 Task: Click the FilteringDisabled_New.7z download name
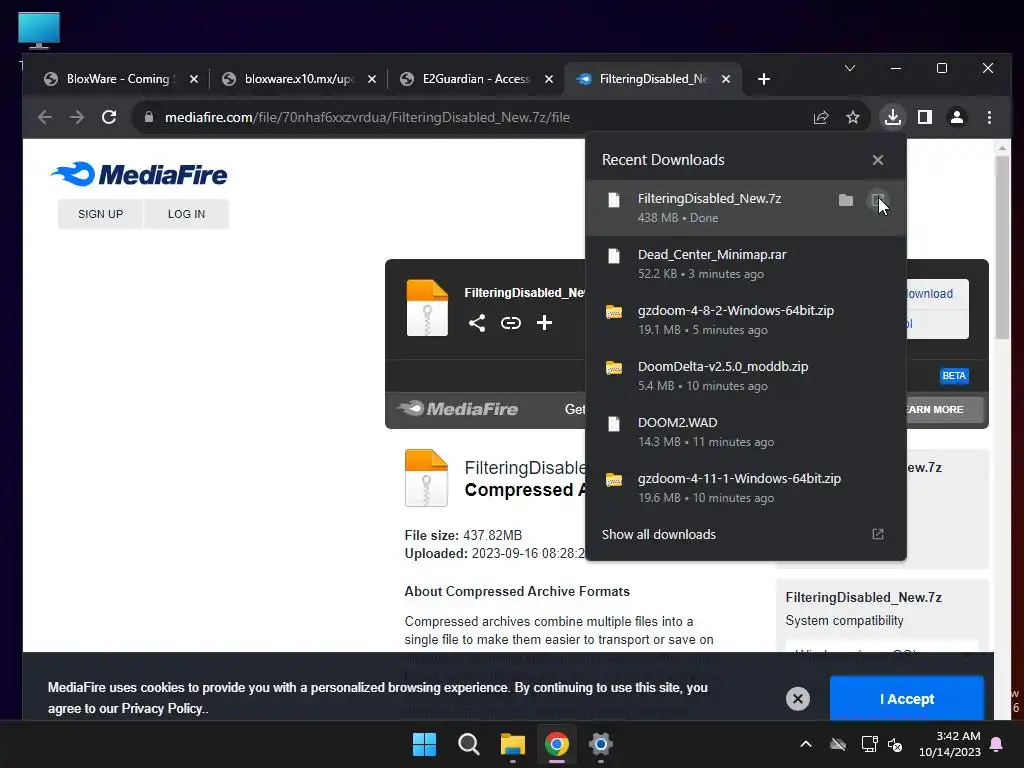(x=709, y=199)
